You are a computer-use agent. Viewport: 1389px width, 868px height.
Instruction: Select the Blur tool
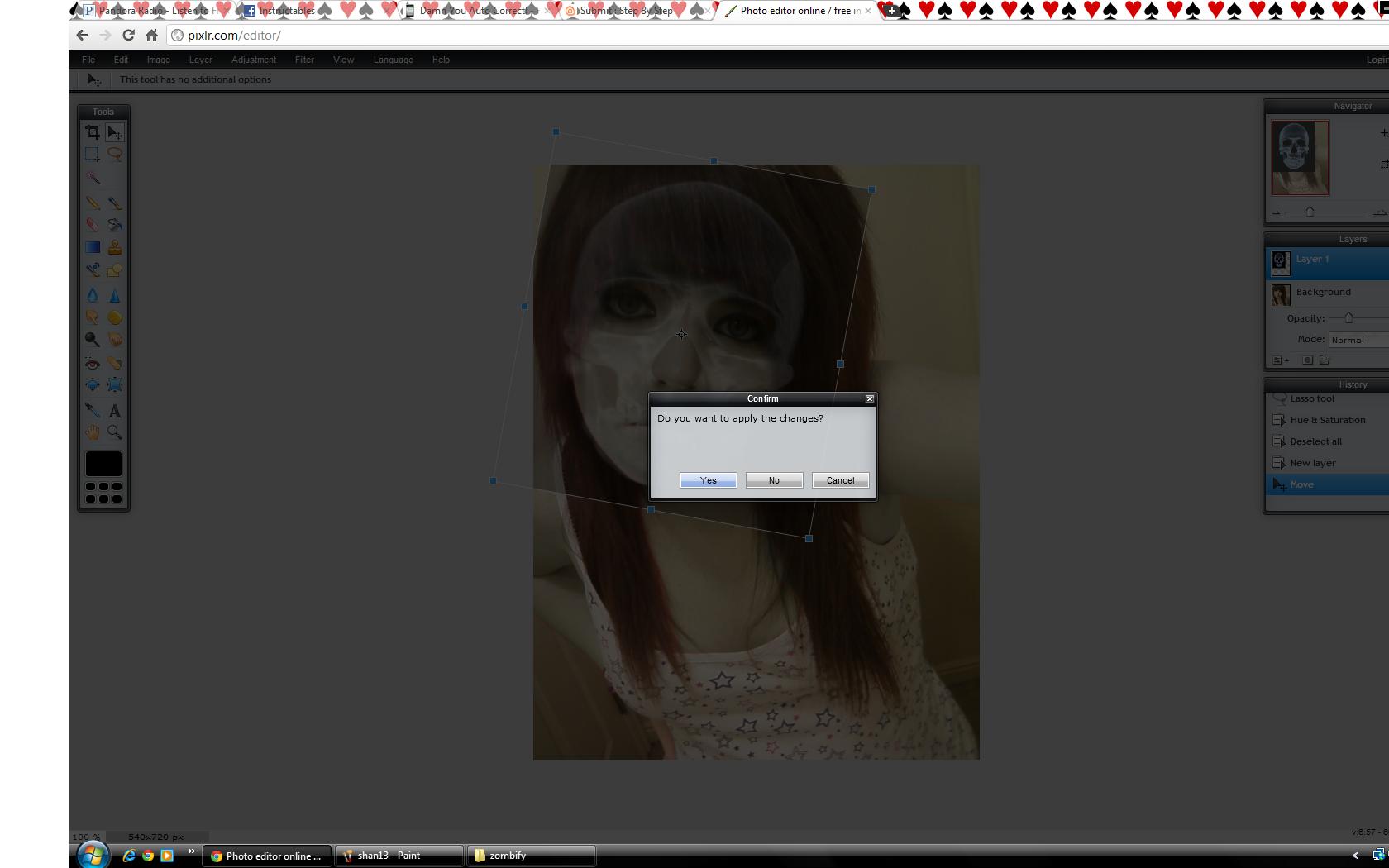point(93,295)
